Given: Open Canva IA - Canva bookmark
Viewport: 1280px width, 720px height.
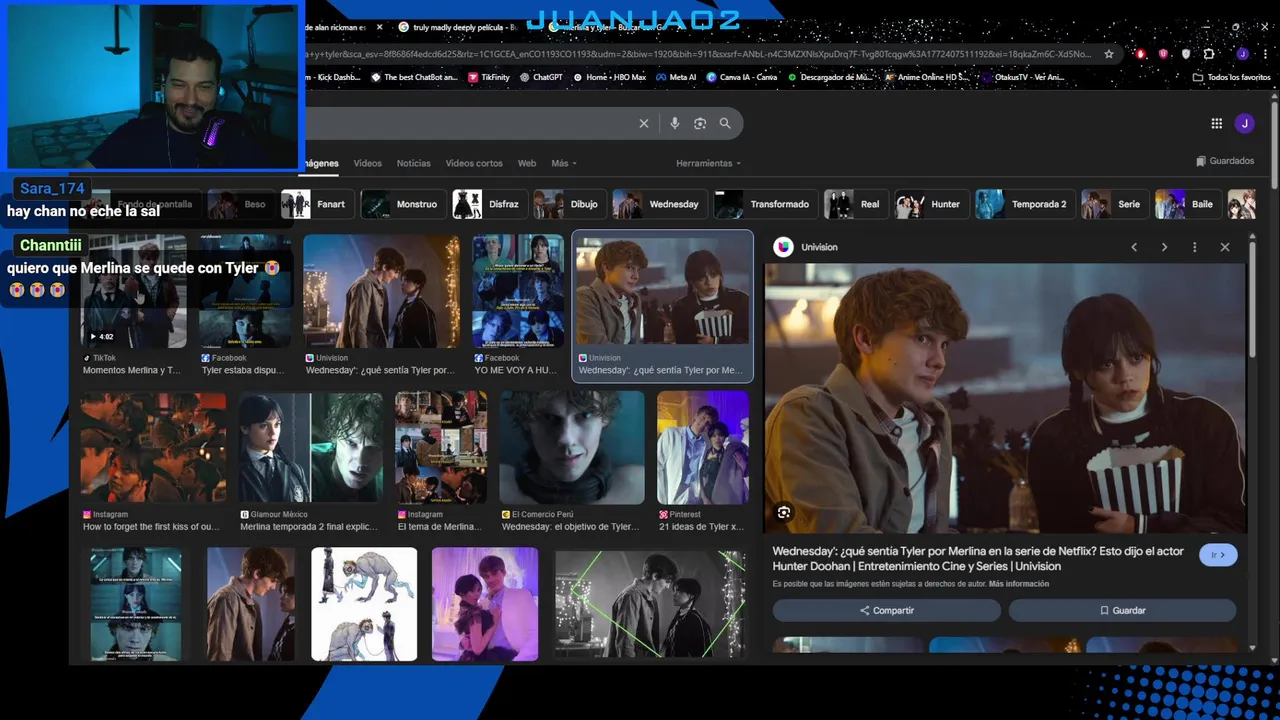Looking at the screenshot, I should click(x=741, y=77).
